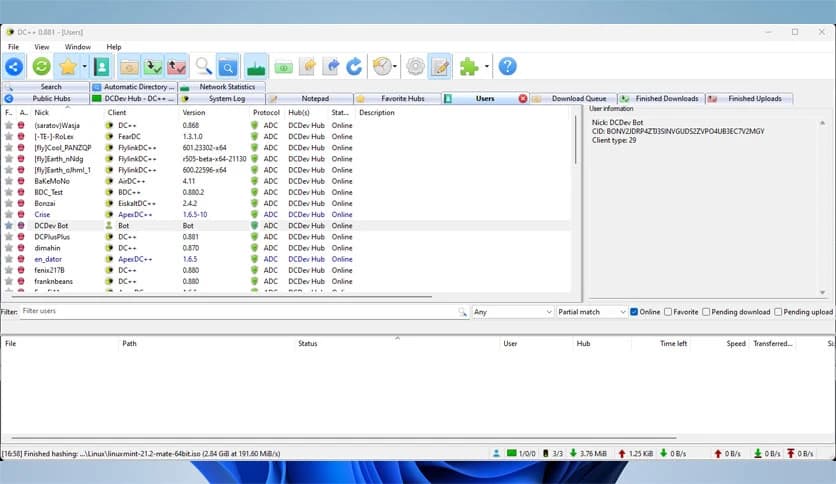836x484 pixels.
Task: Sort users by Client column header
Action: tap(141, 112)
